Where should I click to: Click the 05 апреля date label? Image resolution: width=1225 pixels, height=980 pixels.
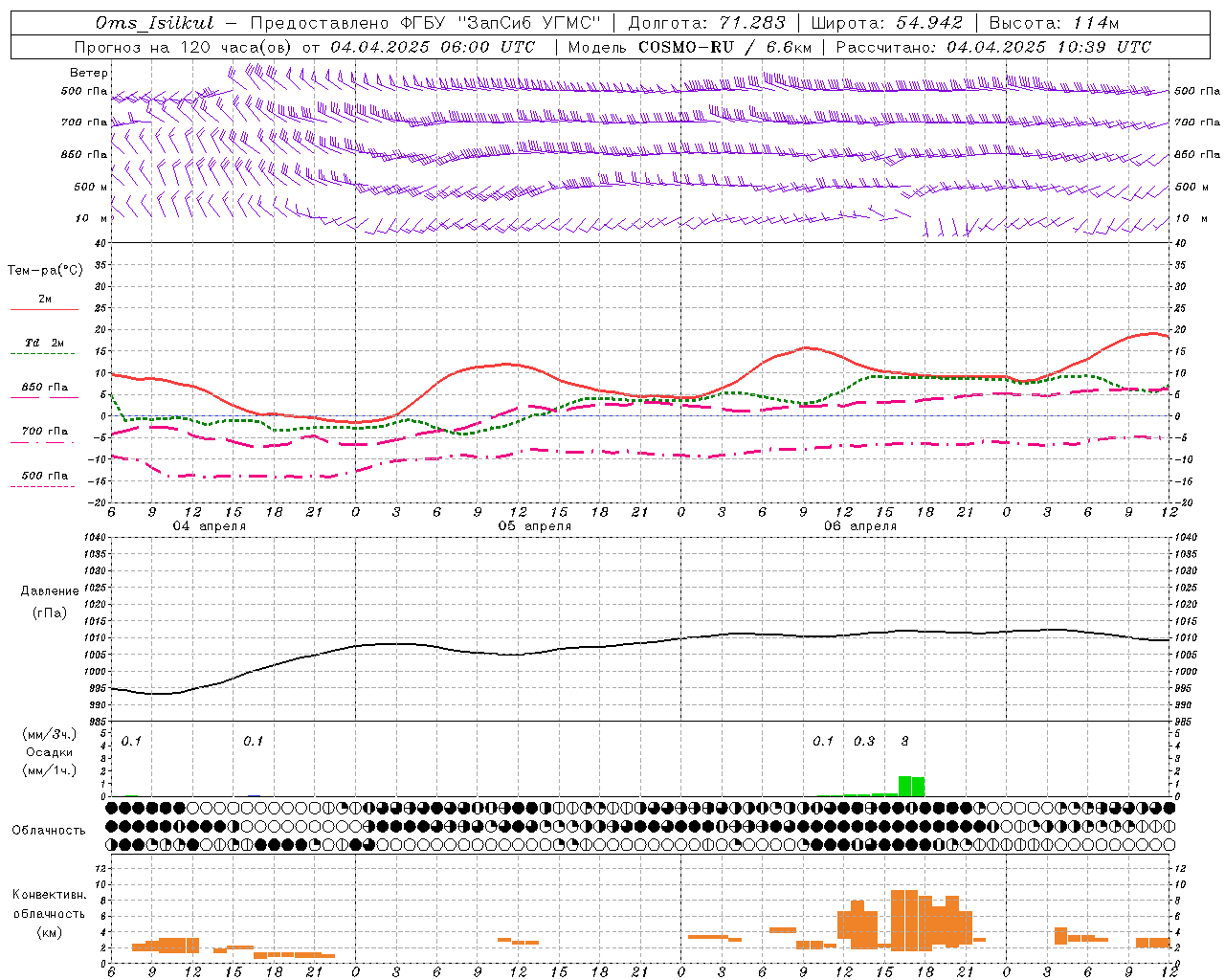pyautogui.click(x=534, y=526)
